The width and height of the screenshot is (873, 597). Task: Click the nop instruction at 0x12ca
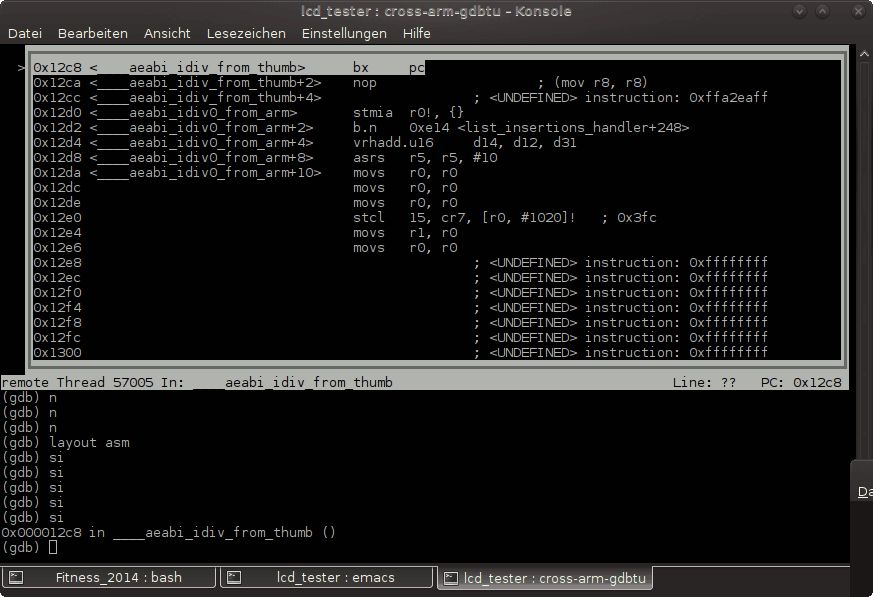click(365, 83)
